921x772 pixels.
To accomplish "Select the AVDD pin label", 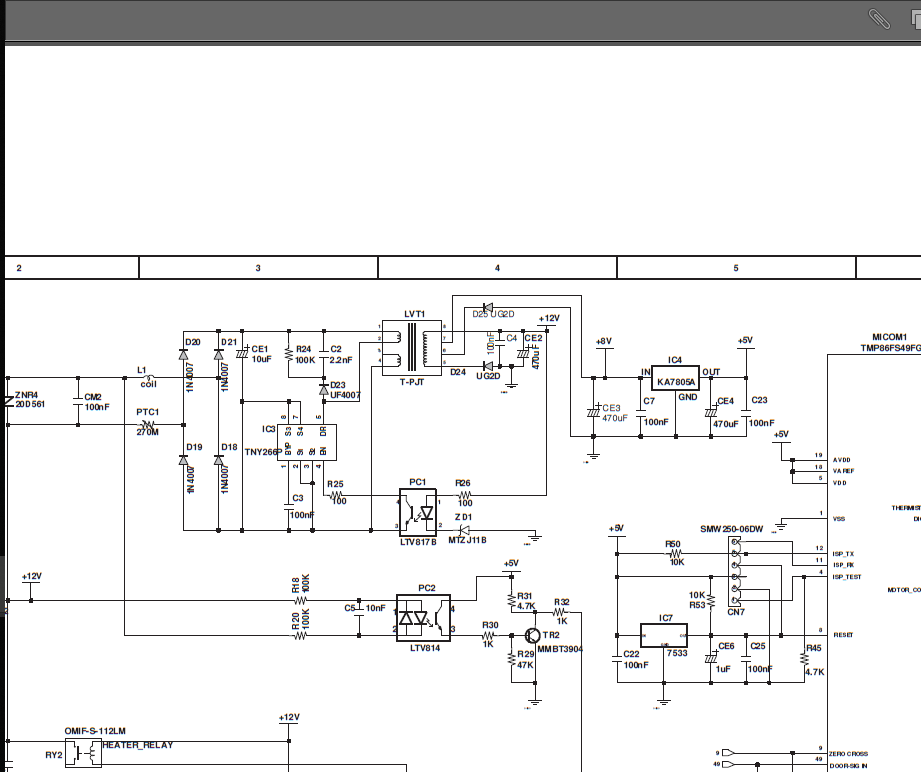I will [842, 460].
